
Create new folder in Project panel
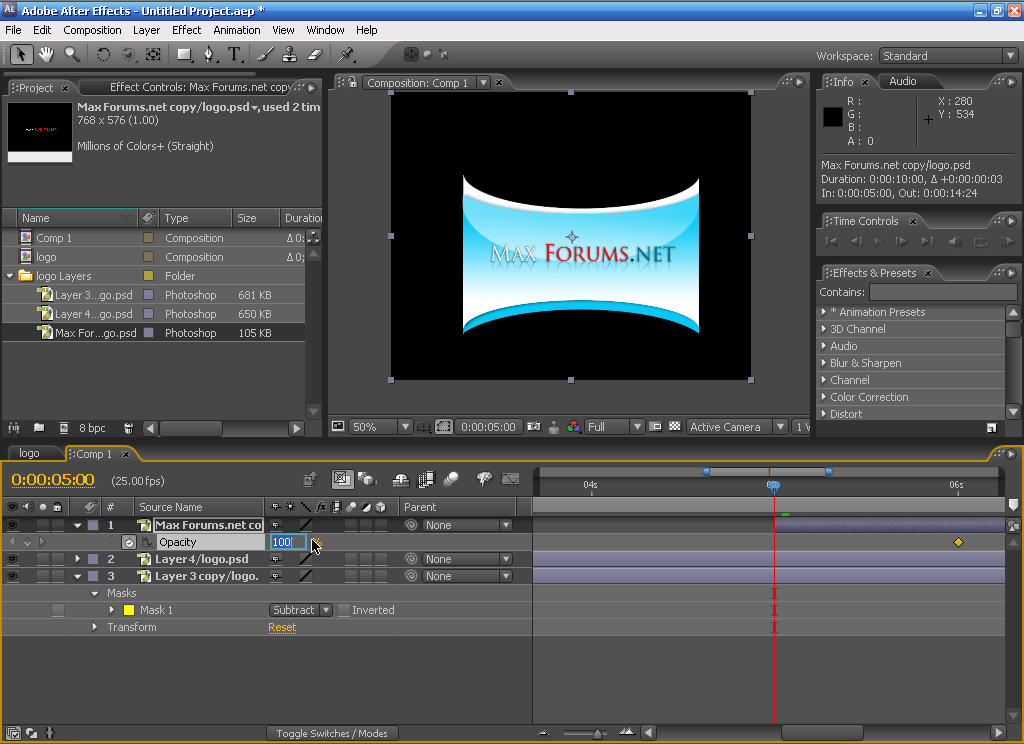point(39,428)
